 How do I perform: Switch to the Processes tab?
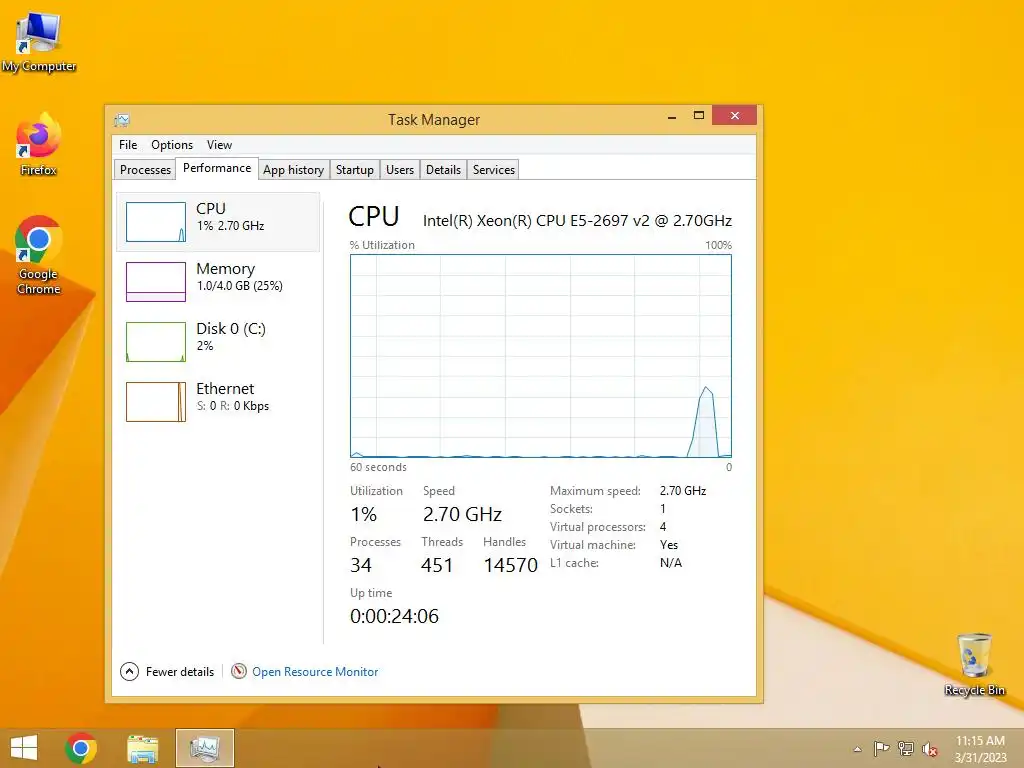[145, 170]
